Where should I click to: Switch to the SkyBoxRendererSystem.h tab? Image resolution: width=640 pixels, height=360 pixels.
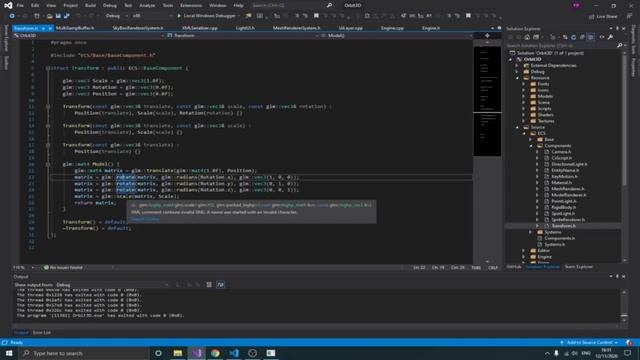138,28
